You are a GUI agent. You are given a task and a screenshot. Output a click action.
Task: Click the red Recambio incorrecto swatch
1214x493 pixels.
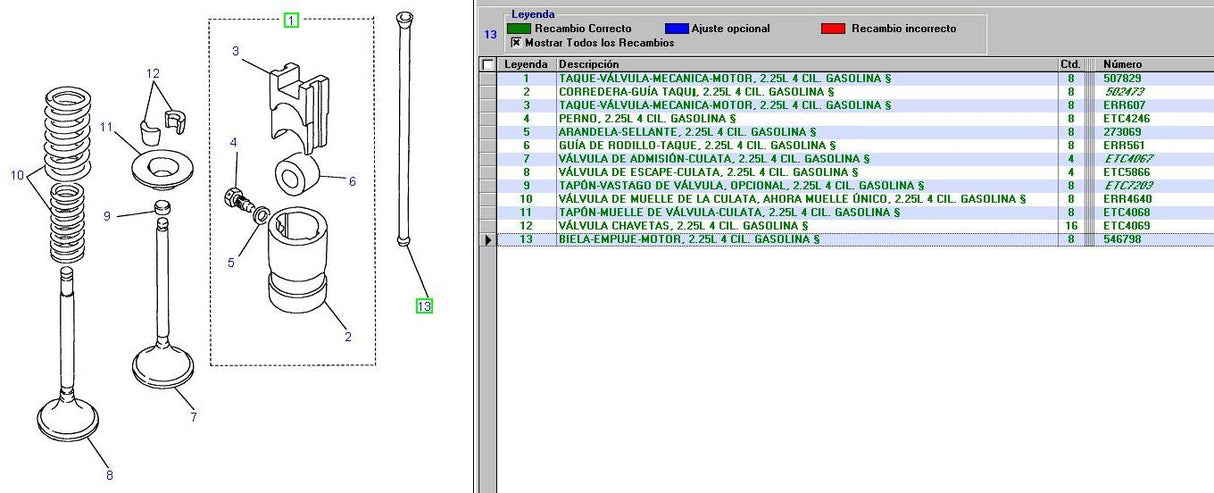pyautogui.click(x=833, y=29)
